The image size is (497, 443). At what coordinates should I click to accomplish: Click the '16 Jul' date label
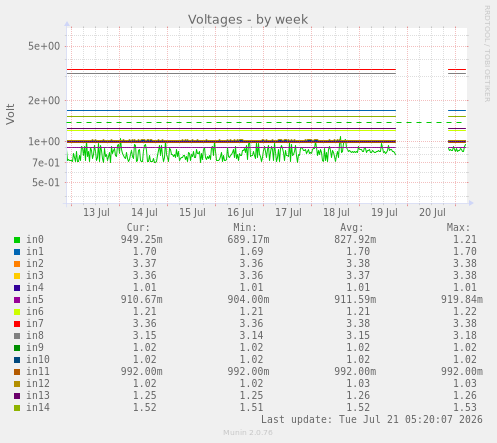click(240, 212)
